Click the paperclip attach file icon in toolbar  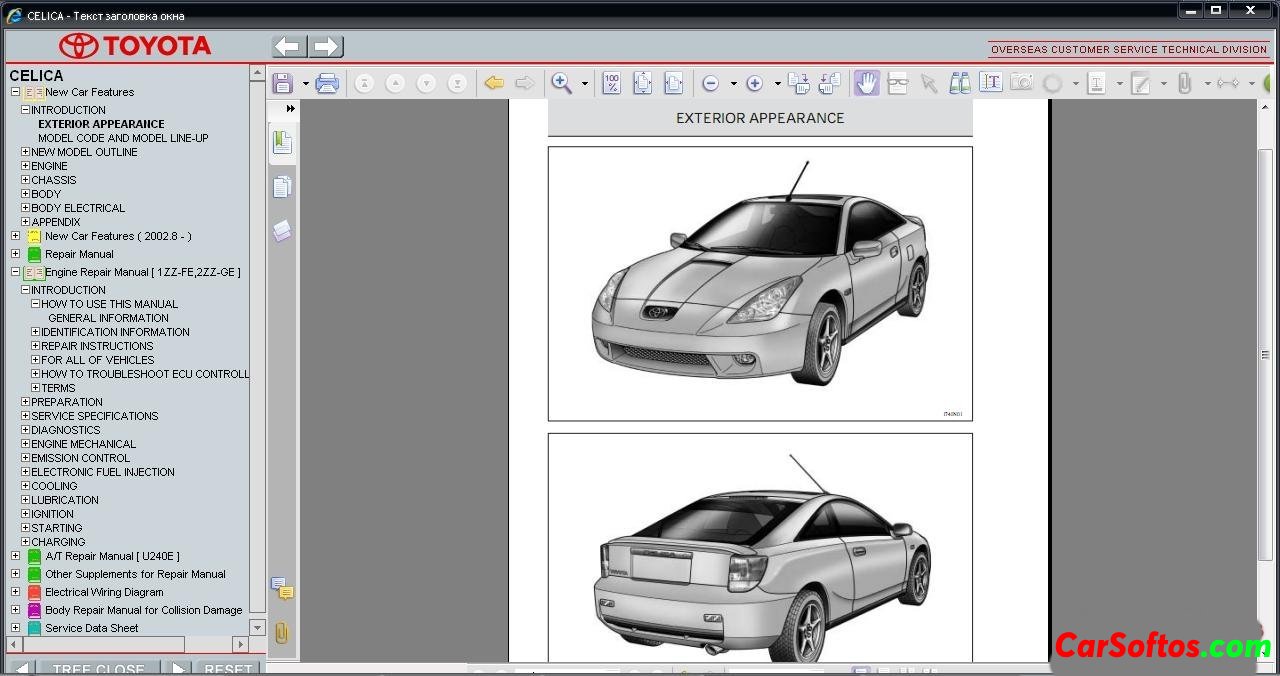(1185, 84)
